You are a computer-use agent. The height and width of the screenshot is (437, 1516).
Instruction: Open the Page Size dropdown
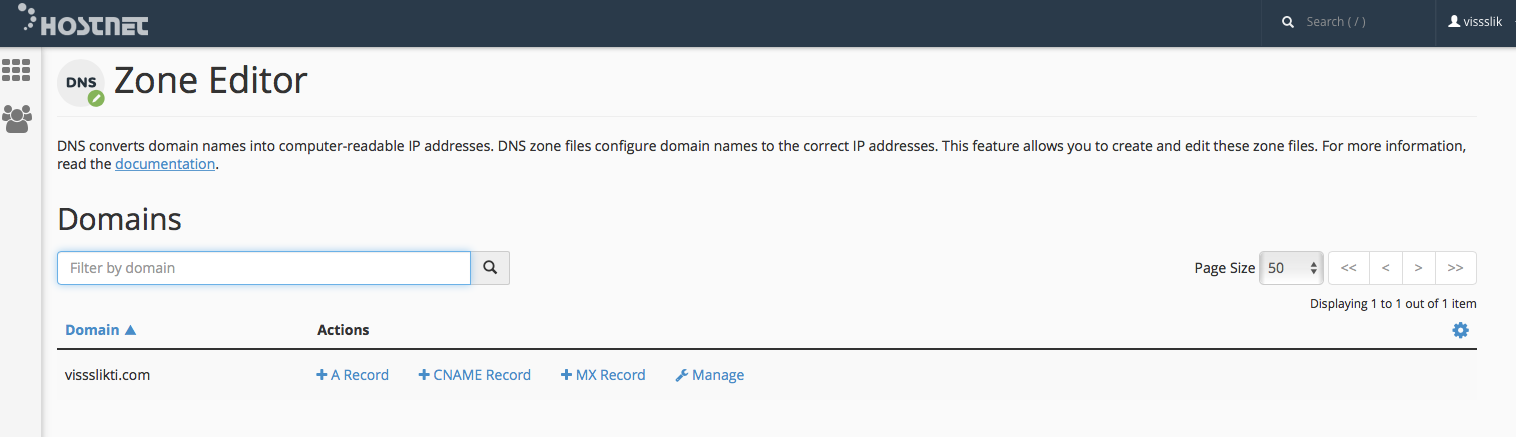pos(1292,268)
